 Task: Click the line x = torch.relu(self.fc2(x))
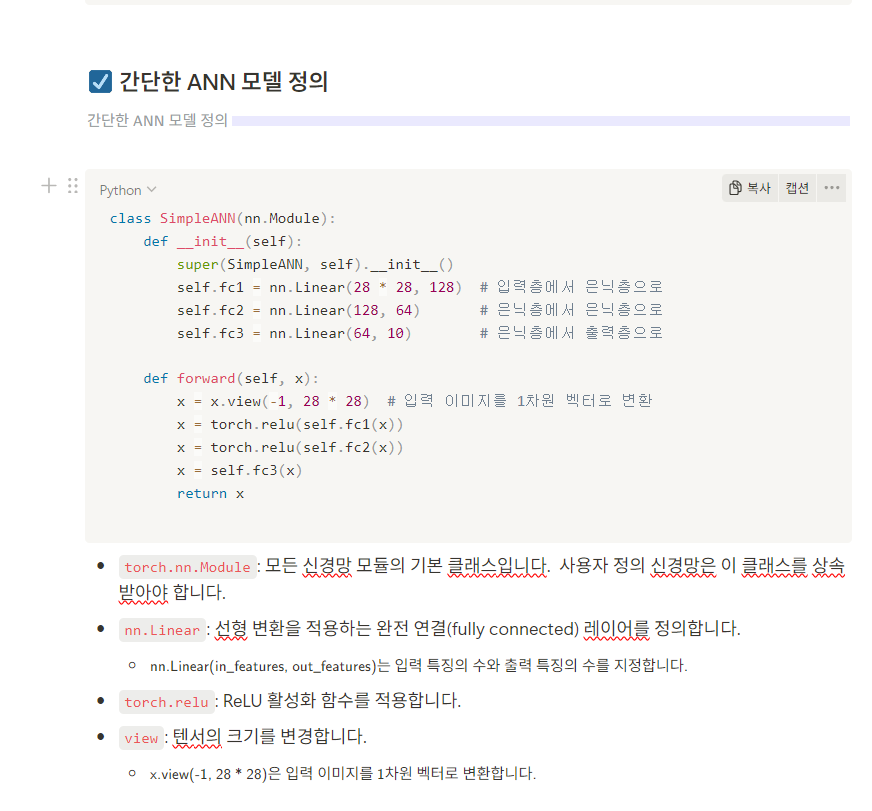click(290, 447)
